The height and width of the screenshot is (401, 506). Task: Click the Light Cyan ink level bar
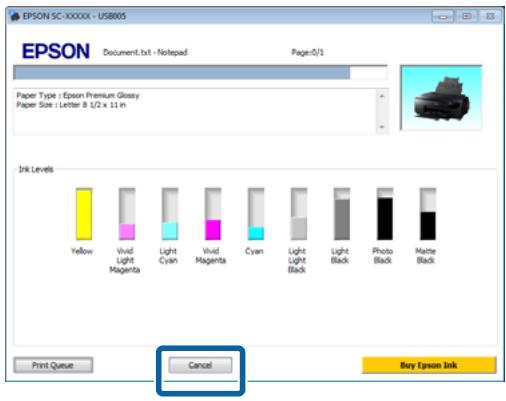click(170, 214)
